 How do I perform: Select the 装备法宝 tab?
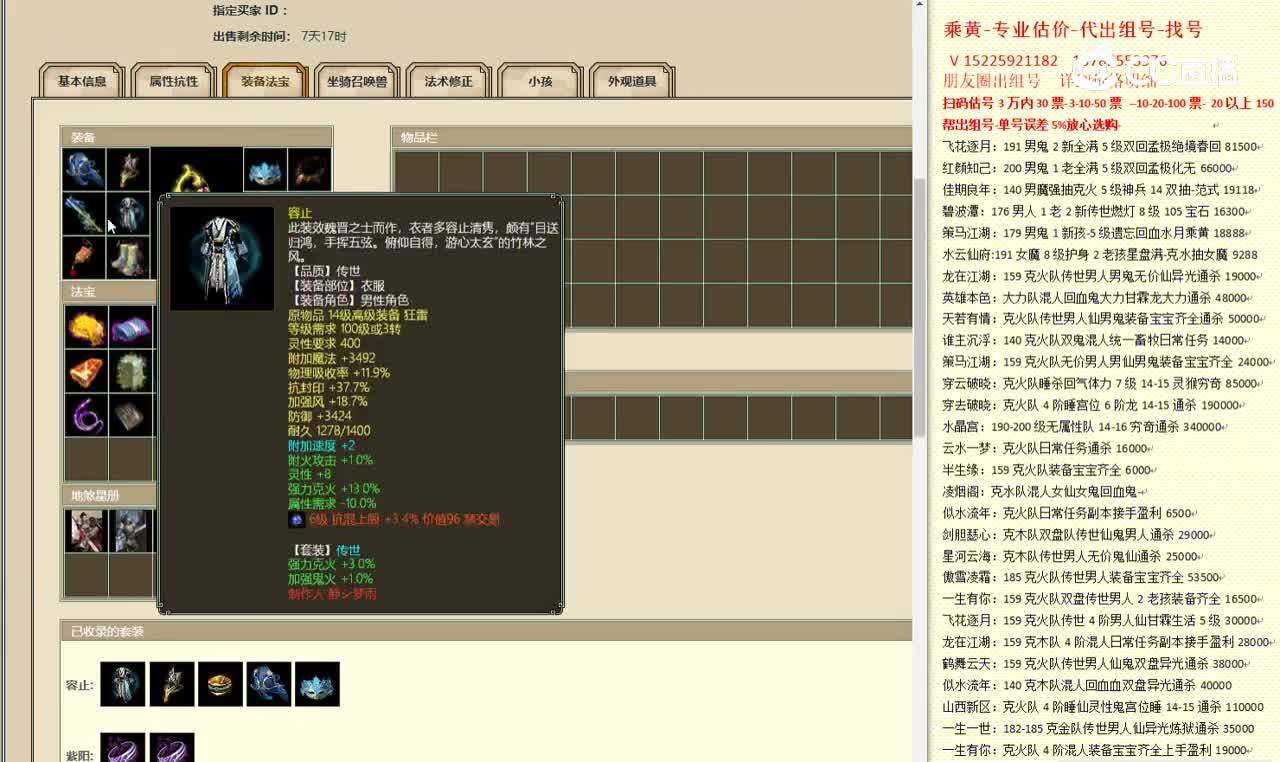tap(266, 81)
